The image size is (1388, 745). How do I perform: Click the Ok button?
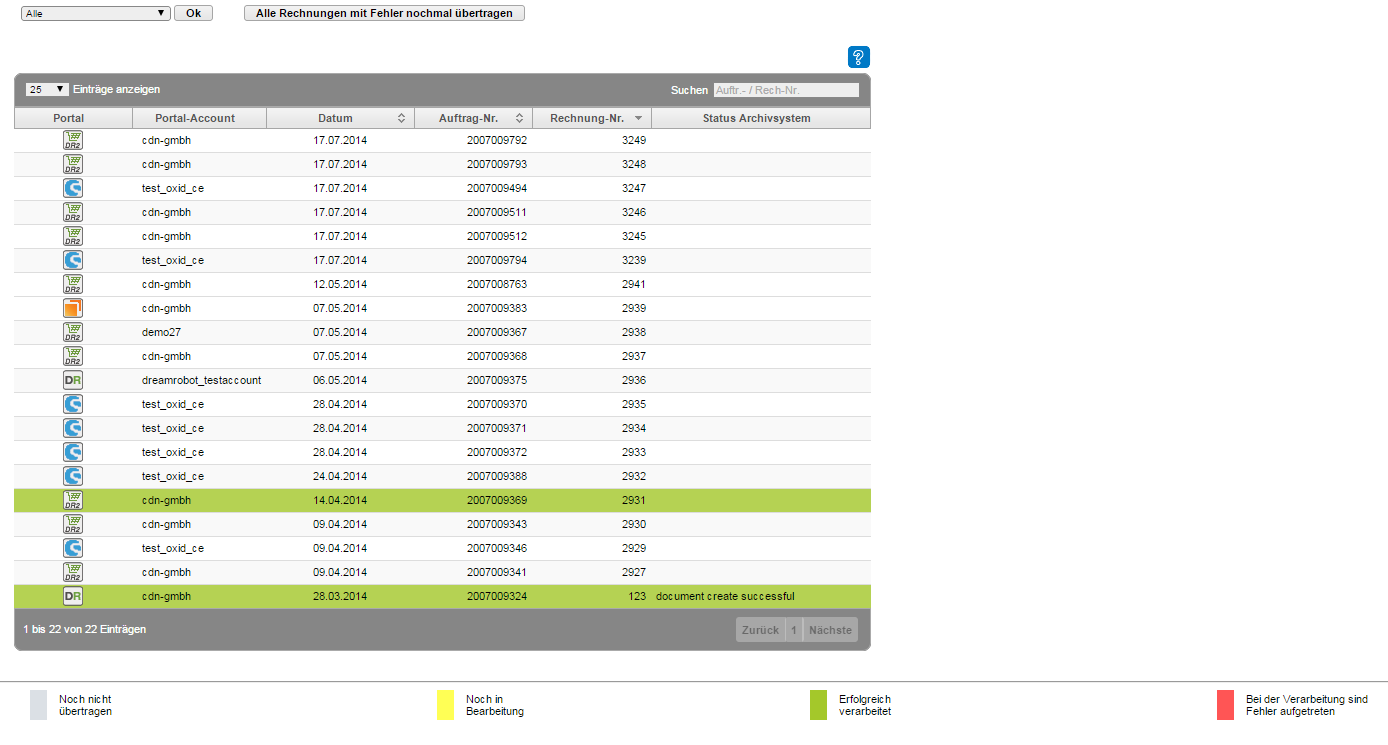[193, 13]
